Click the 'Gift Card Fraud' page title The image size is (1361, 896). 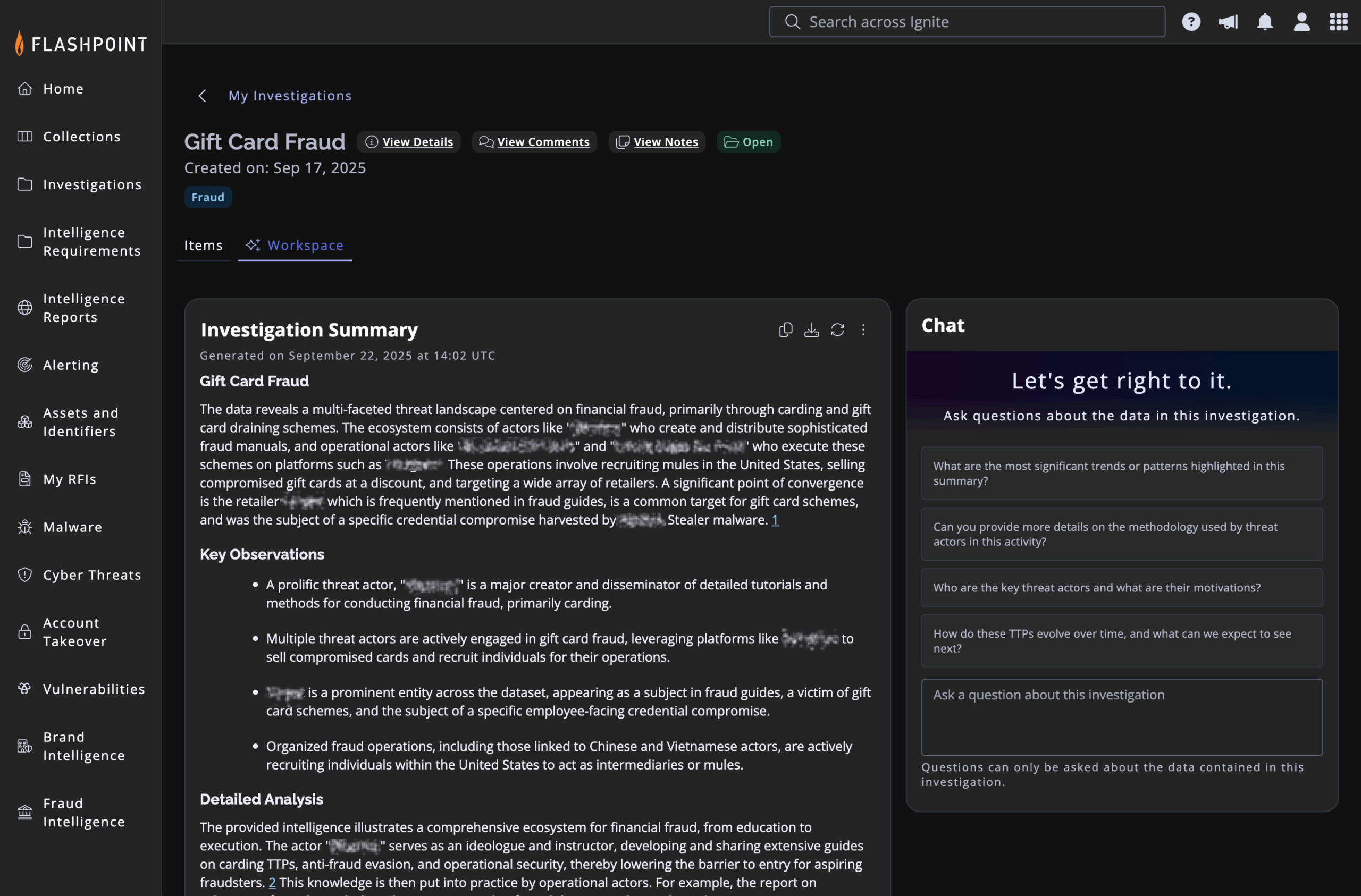point(265,142)
